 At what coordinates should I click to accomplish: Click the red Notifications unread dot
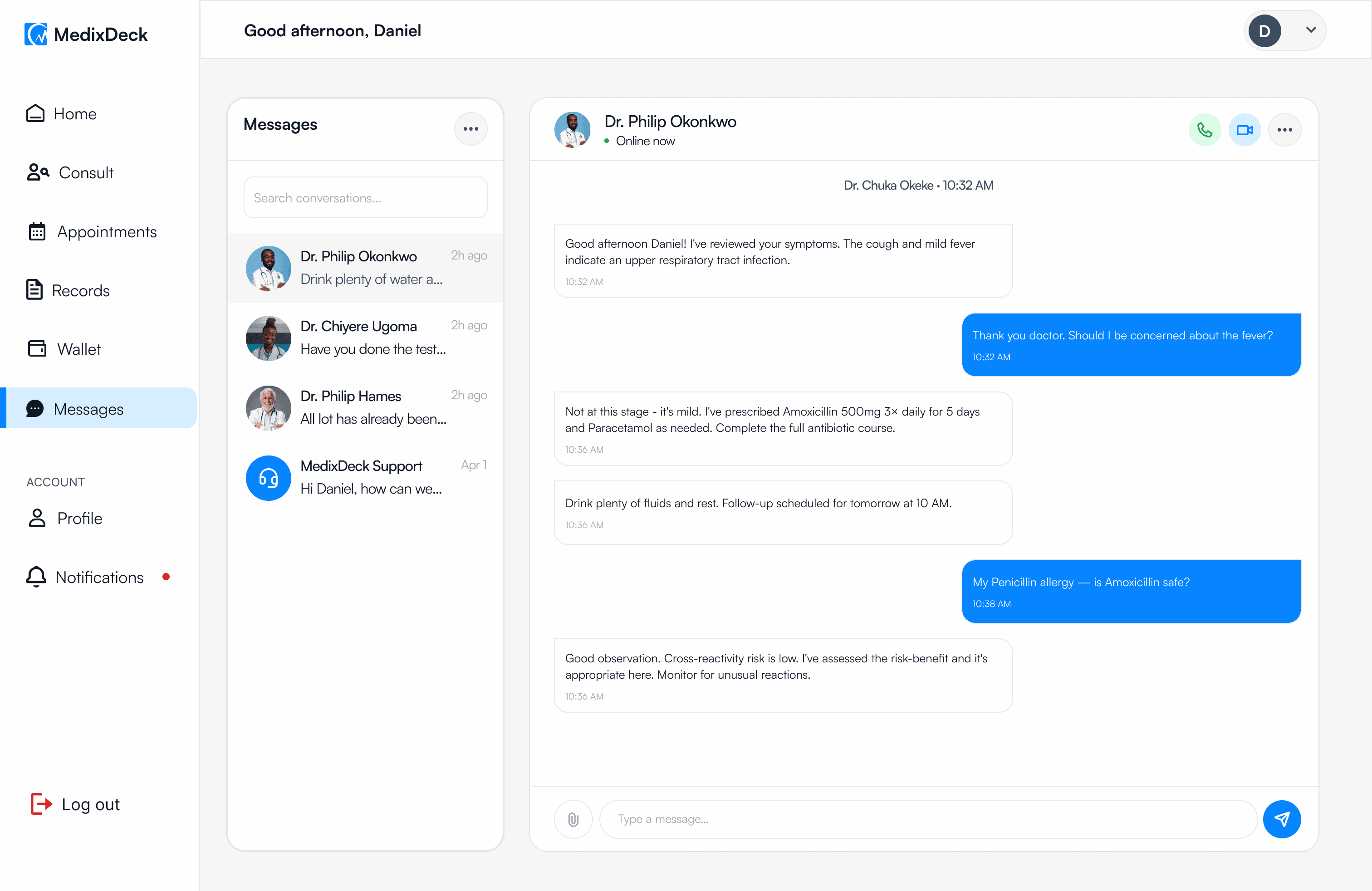[x=166, y=577]
